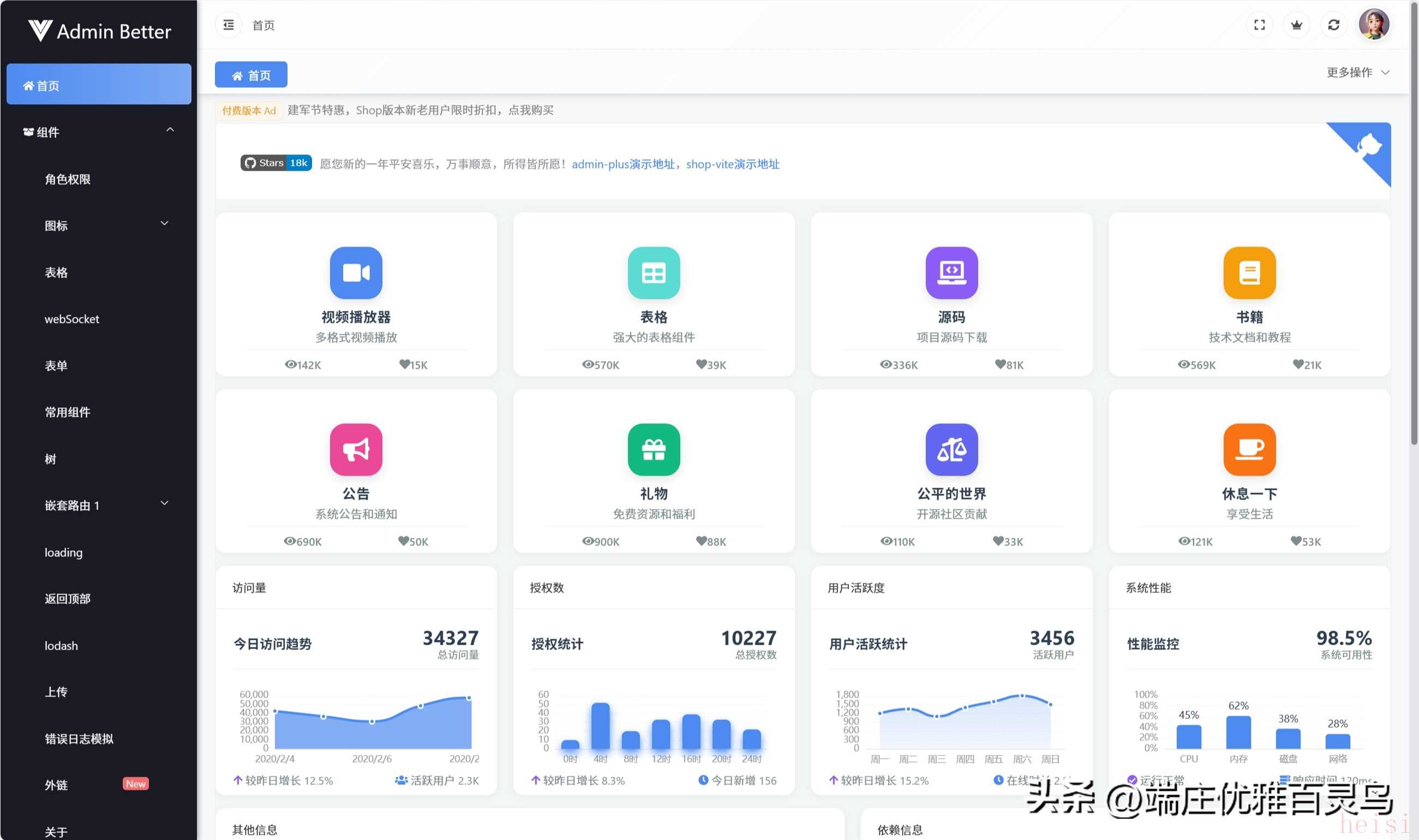Click the crown theme icon in header
The image size is (1419, 840).
(x=1296, y=25)
